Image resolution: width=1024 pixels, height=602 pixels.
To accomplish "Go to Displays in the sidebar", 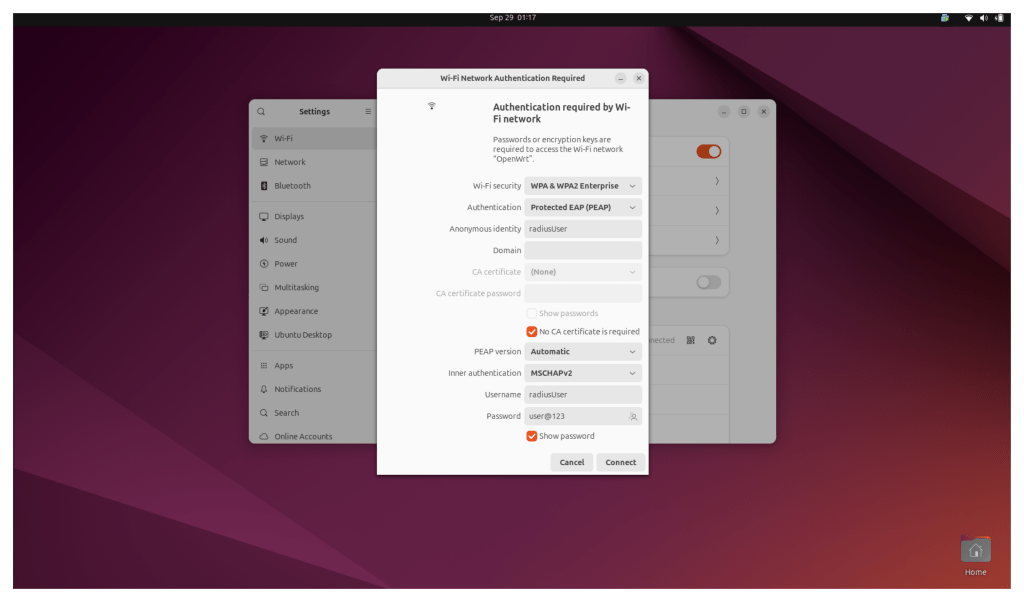I will [x=289, y=217].
